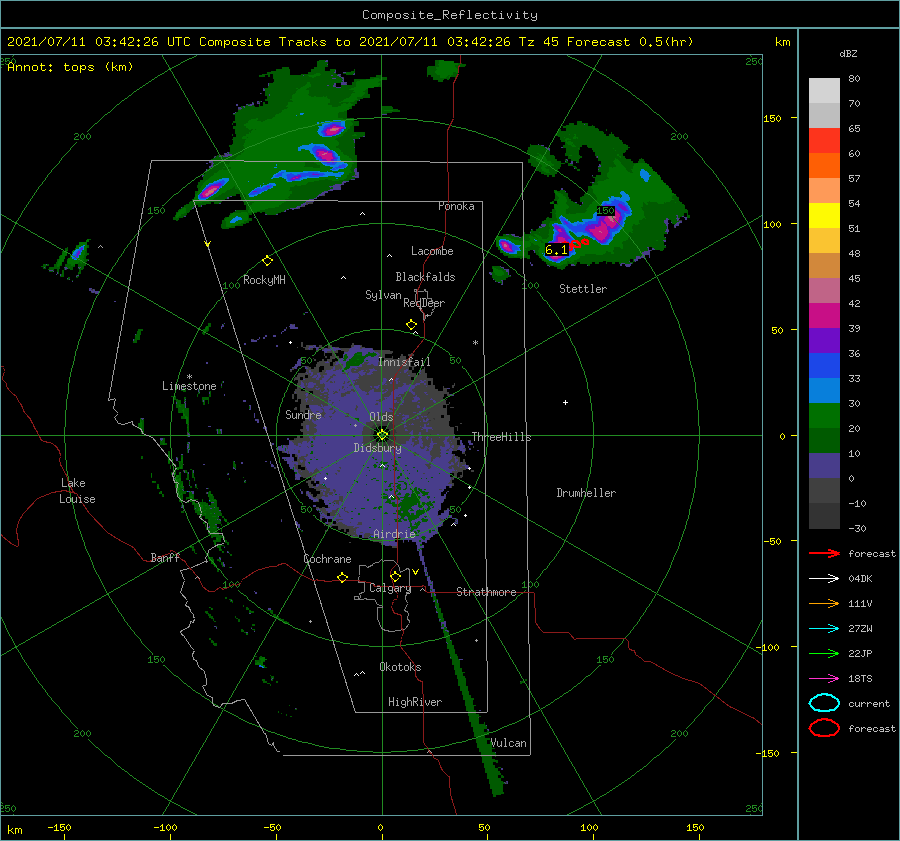Click the Limestone label
The height and width of the screenshot is (841, 900).
coord(189,386)
